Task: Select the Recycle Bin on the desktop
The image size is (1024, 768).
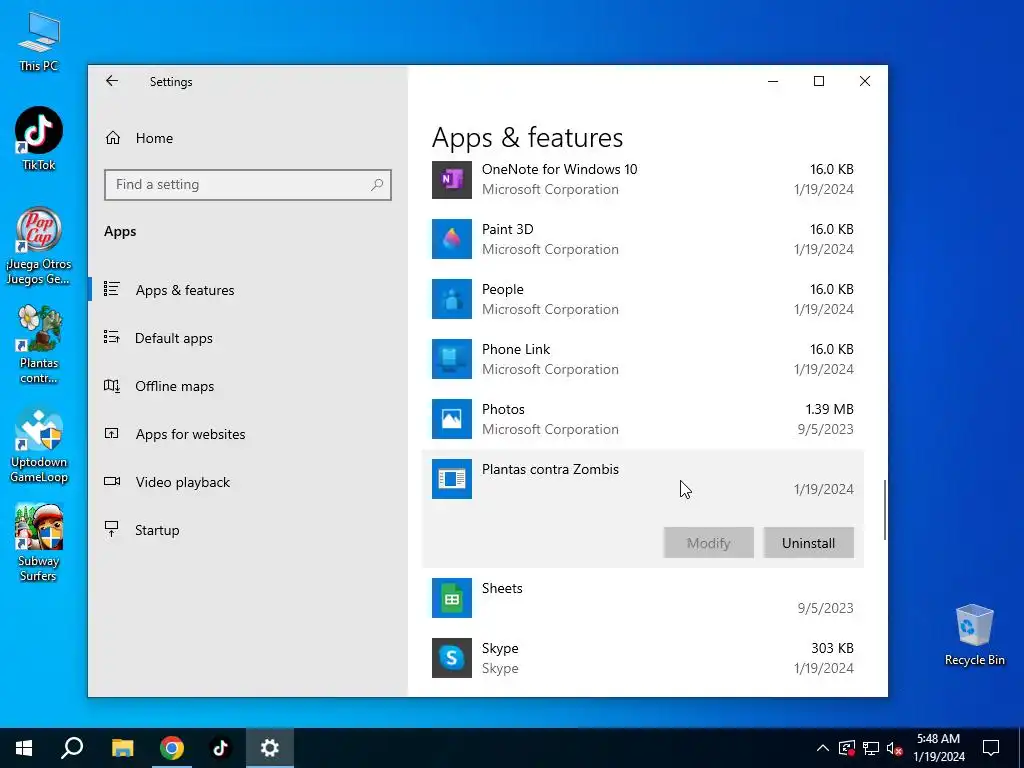Action: 974,635
